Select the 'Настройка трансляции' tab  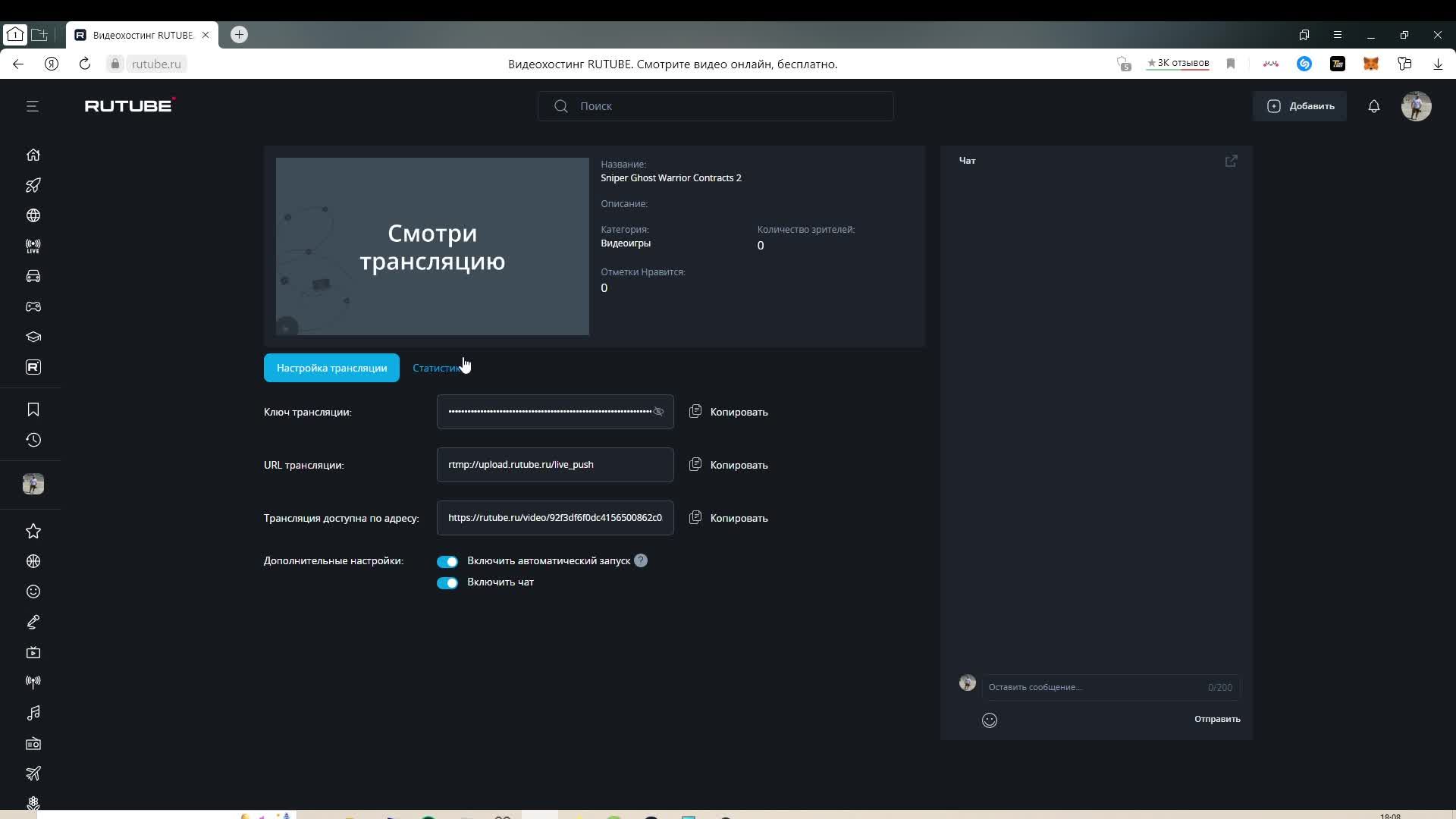point(331,368)
